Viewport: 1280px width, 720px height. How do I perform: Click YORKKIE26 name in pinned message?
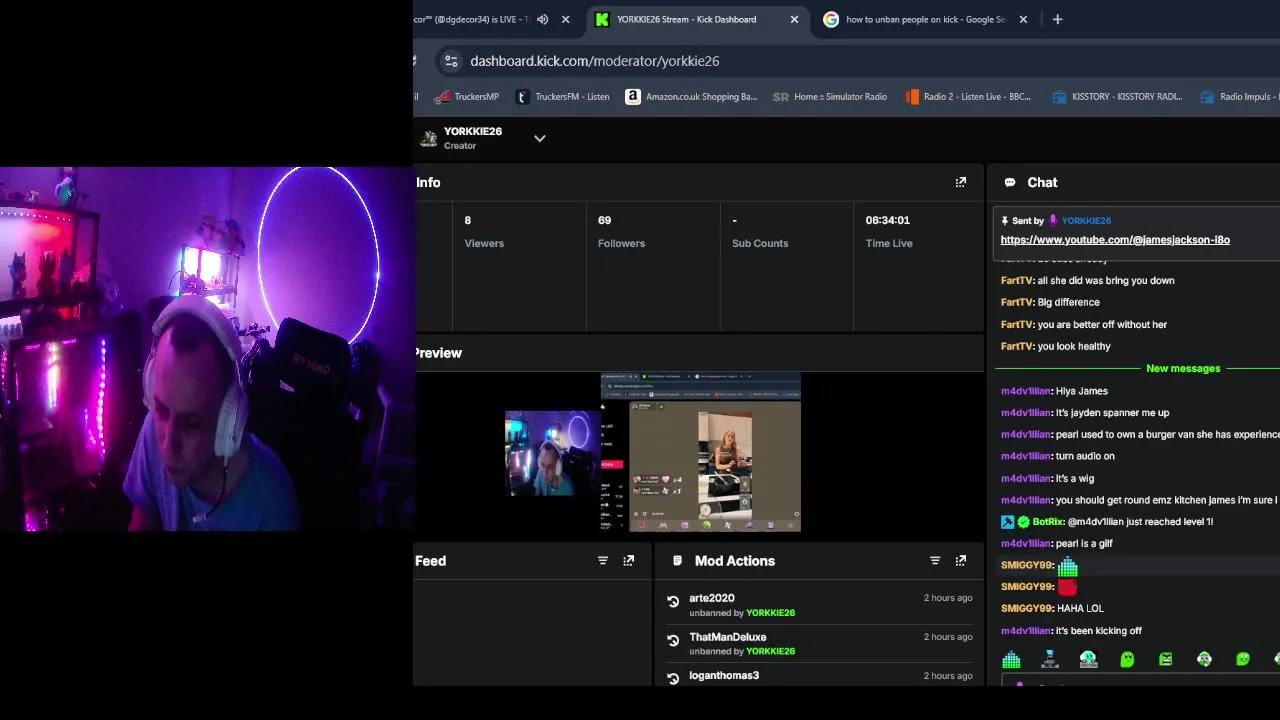coord(1086,221)
